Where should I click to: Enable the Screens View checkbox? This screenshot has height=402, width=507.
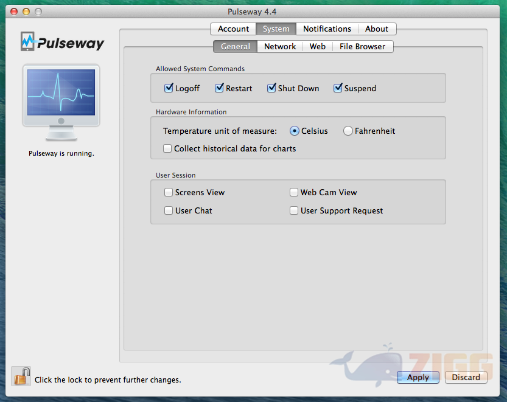tap(168, 192)
